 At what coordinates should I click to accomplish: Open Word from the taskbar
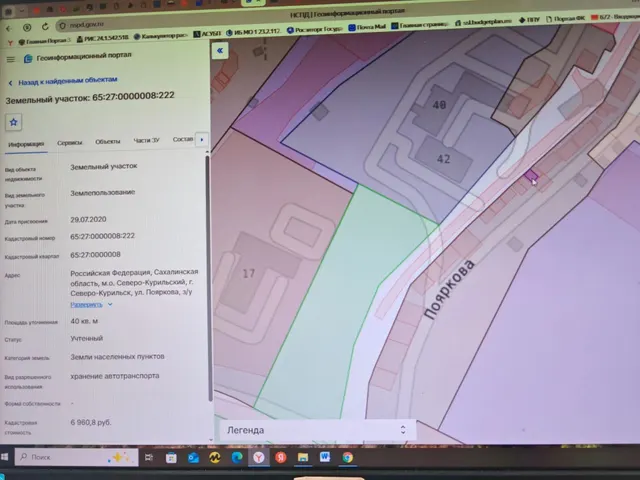point(325,457)
